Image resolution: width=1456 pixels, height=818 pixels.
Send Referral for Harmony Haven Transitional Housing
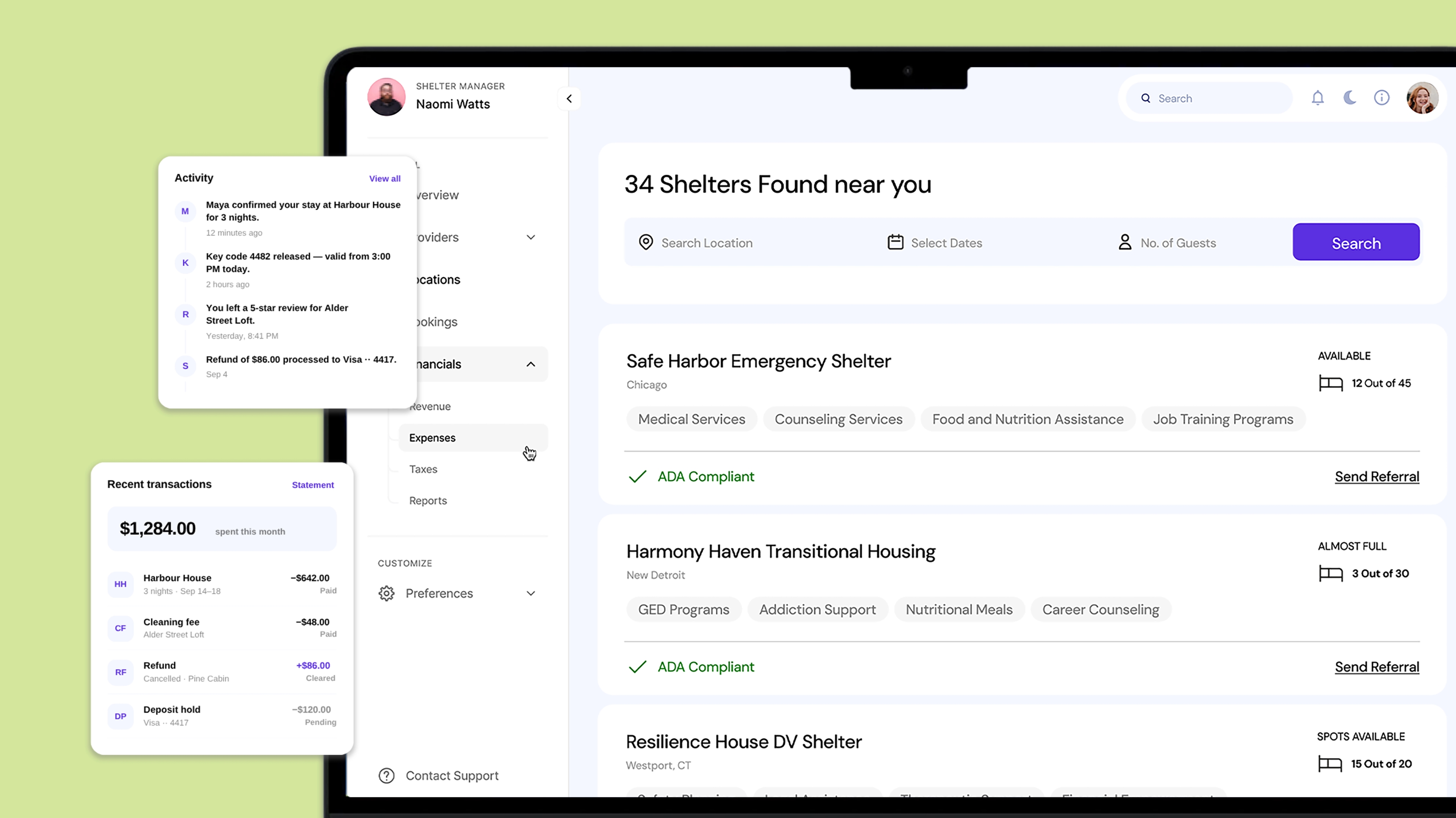coord(1377,667)
